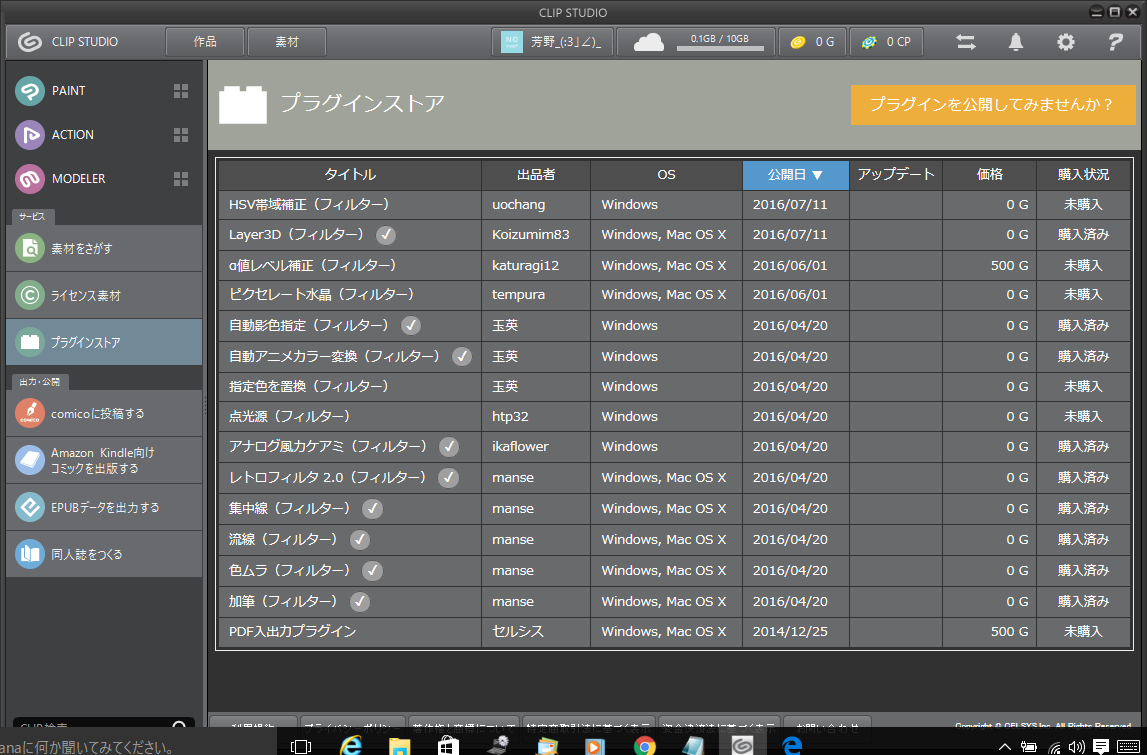Click the checkmark beside 流線（フィルター）

tap(360, 540)
